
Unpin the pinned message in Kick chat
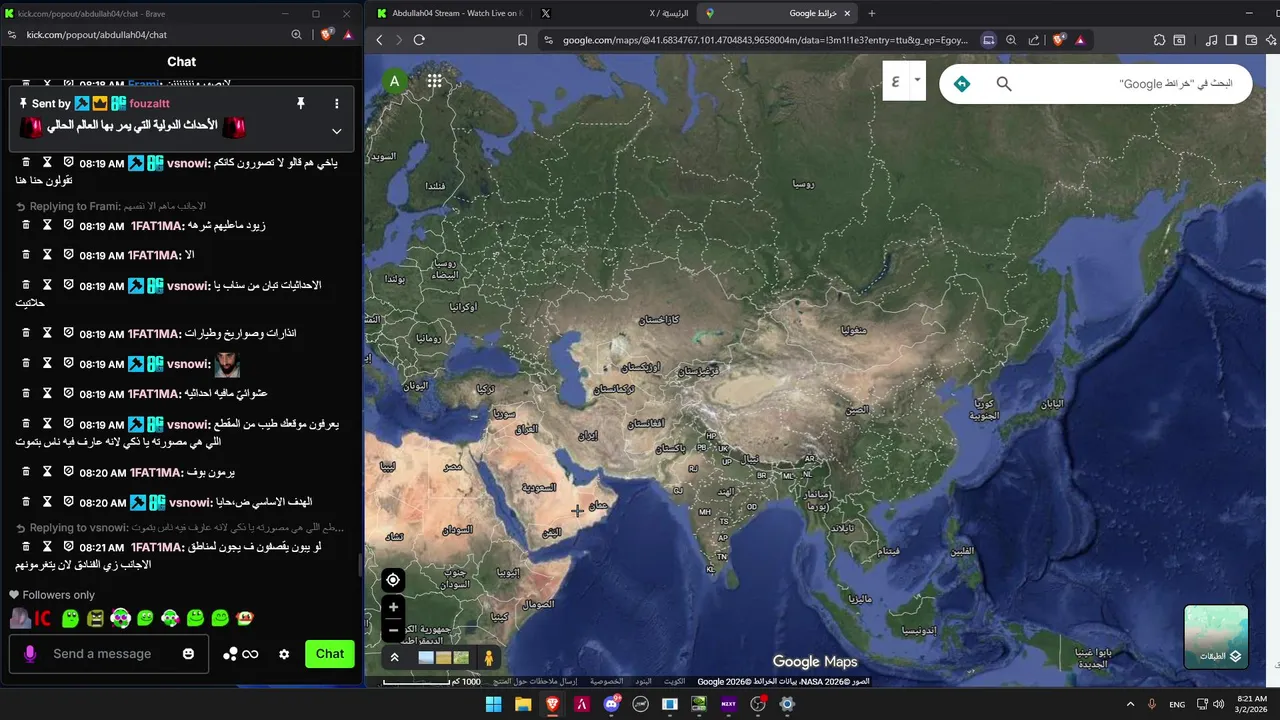[x=300, y=103]
